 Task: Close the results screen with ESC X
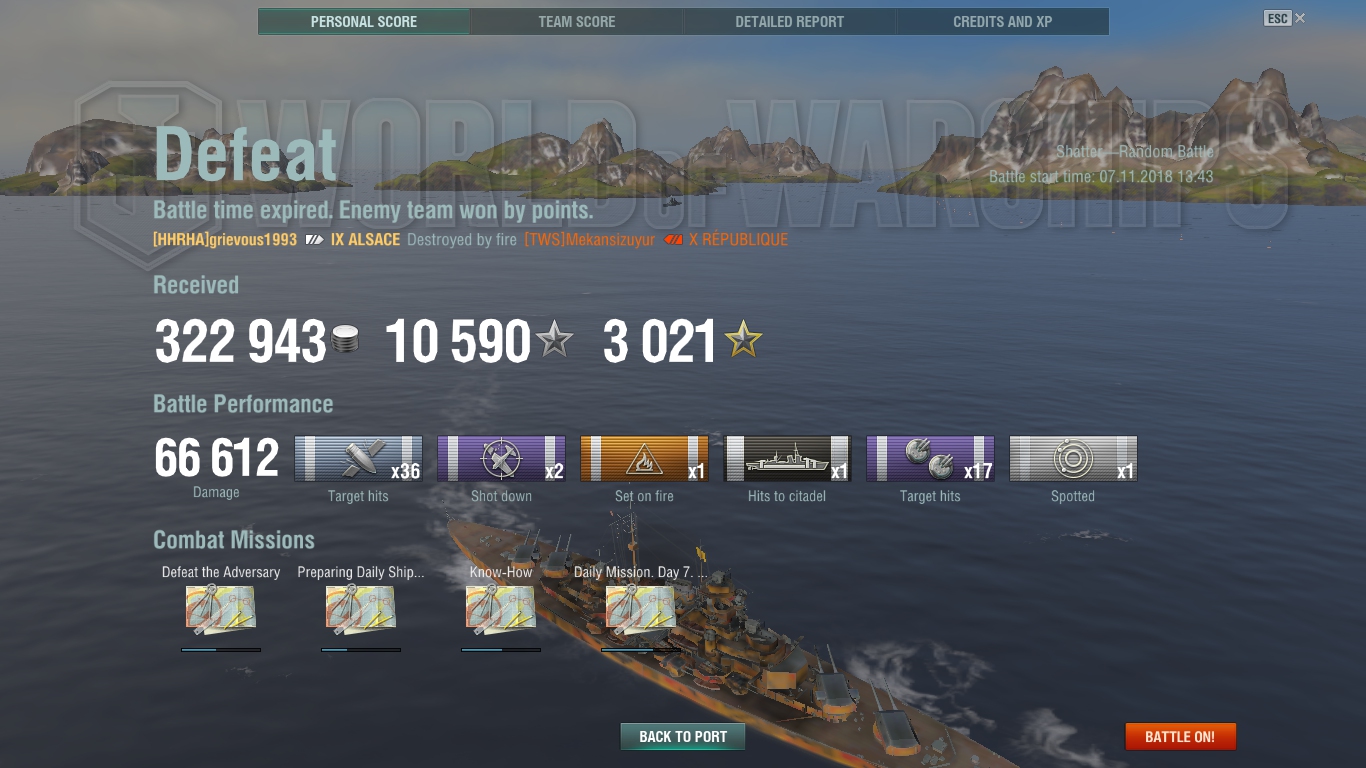(1285, 18)
